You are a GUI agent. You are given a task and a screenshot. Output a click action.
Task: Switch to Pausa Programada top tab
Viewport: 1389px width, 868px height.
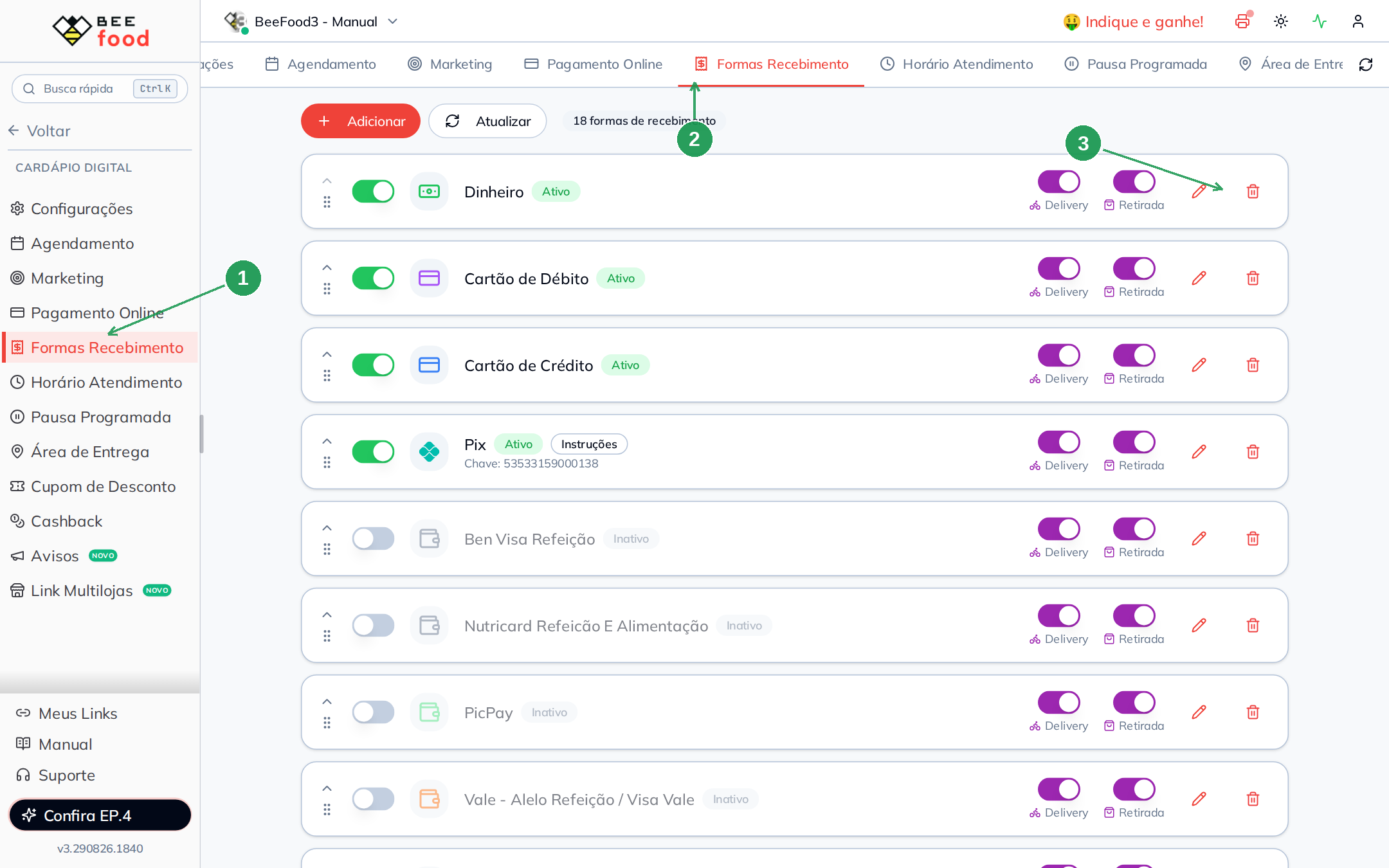click(x=1136, y=64)
